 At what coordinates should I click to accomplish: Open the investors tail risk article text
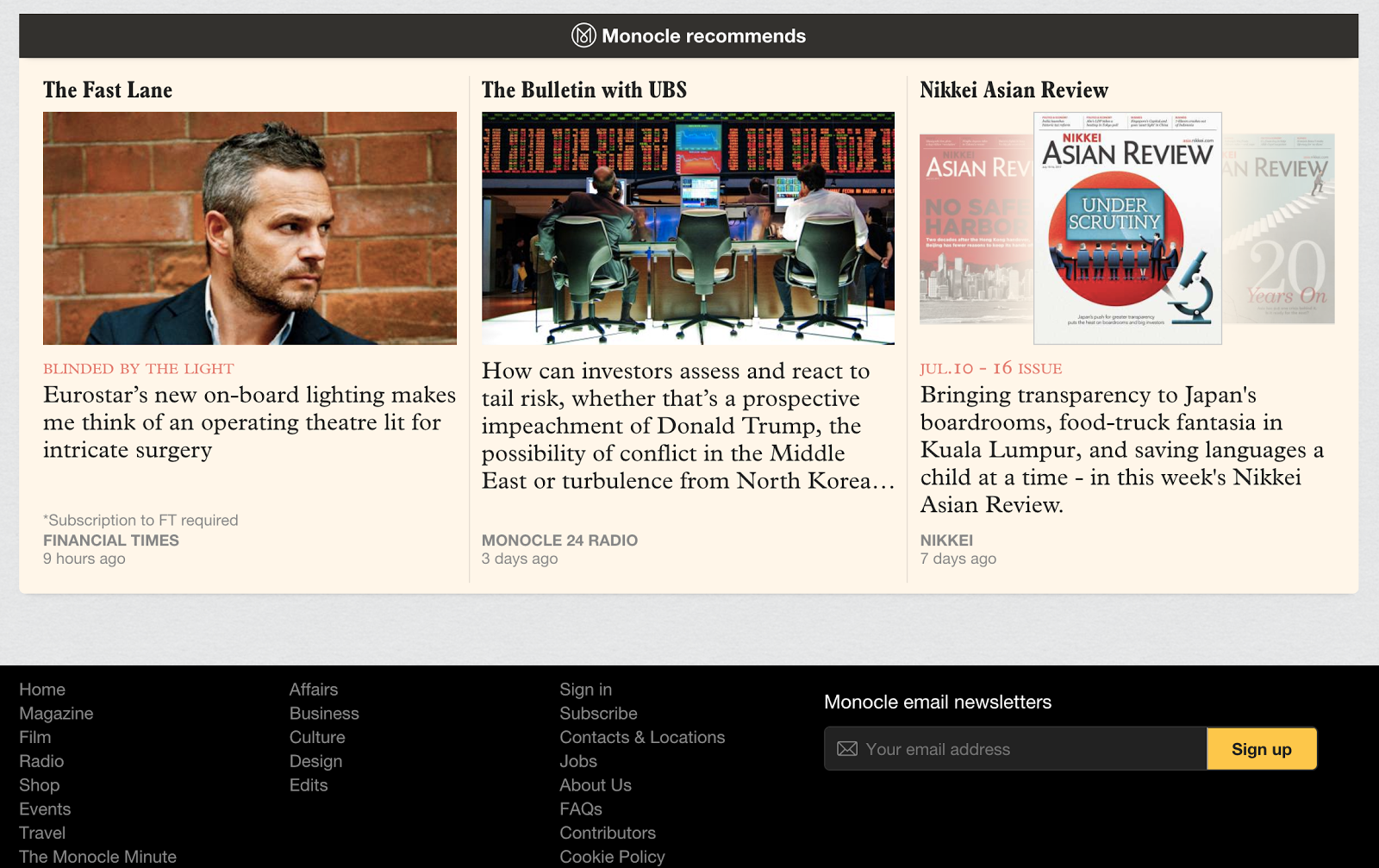(688, 426)
